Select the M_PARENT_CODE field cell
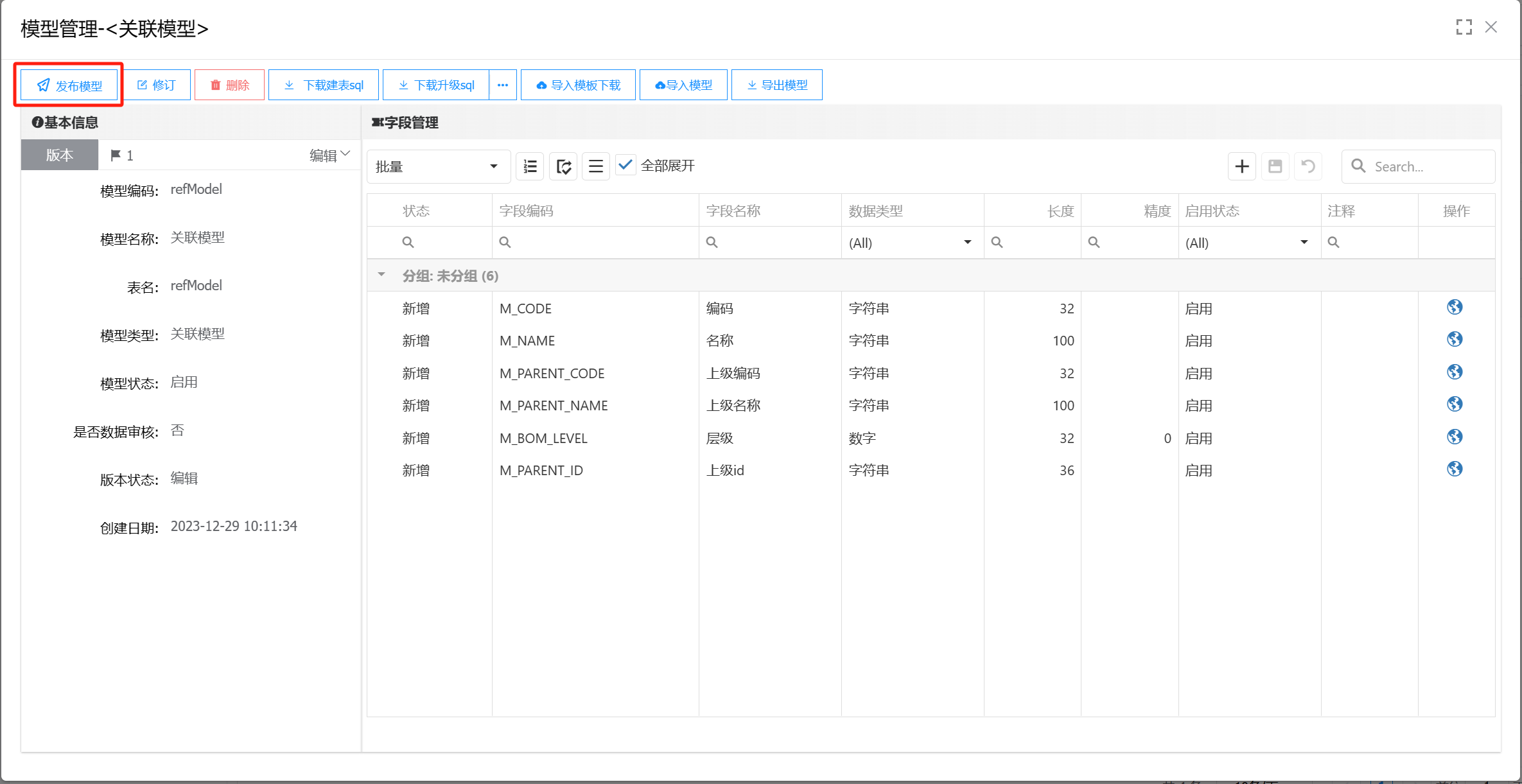 coord(596,374)
